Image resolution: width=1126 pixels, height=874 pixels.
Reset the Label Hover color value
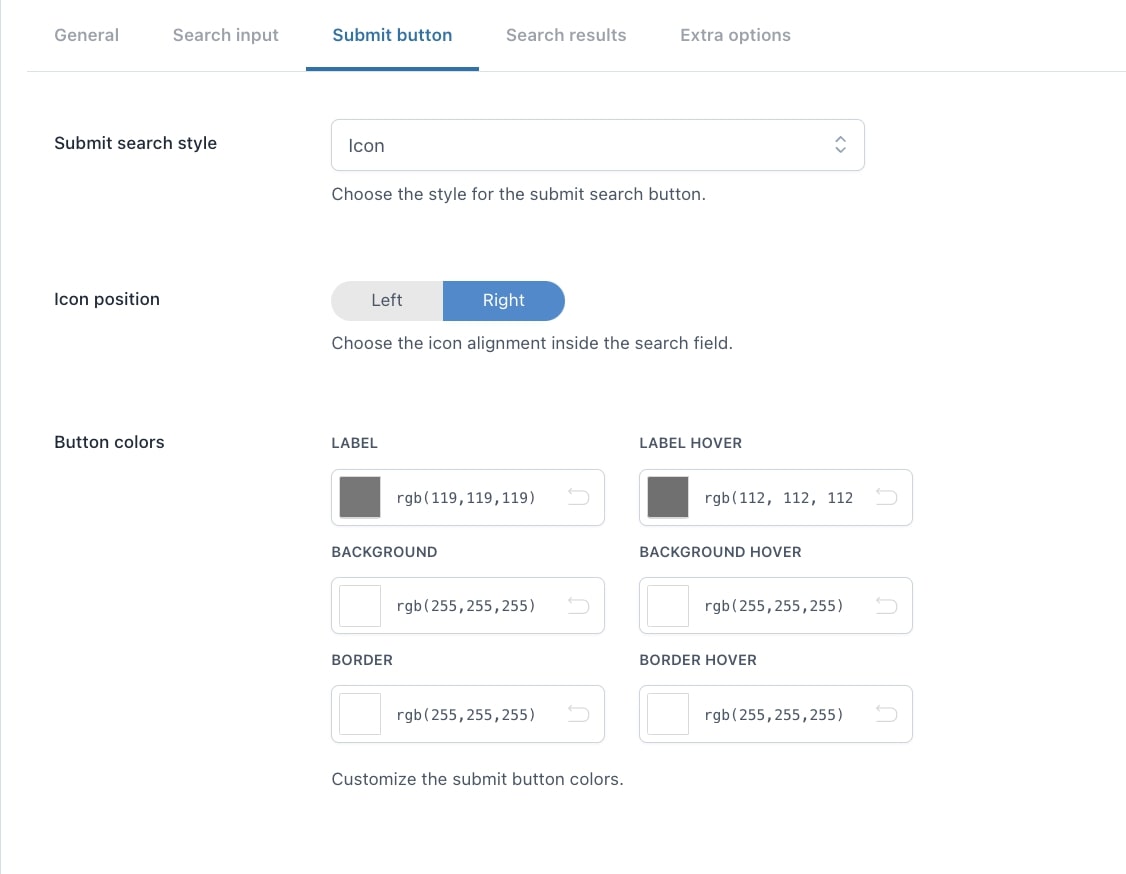tap(886, 497)
